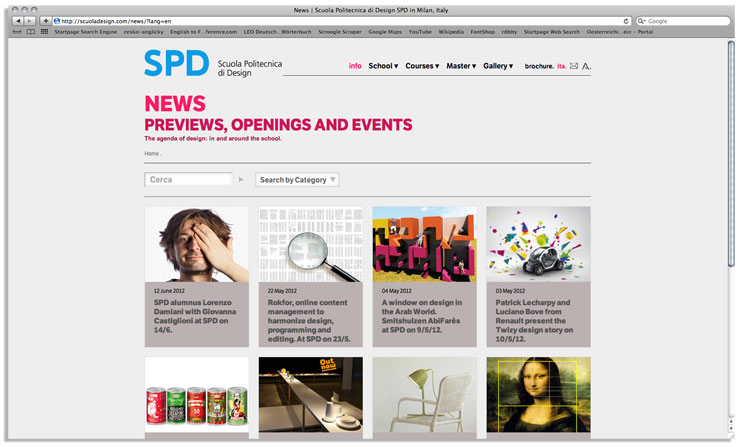740x447 pixels.
Task: Open the Reading List glasses icon
Action: [x=17, y=32]
